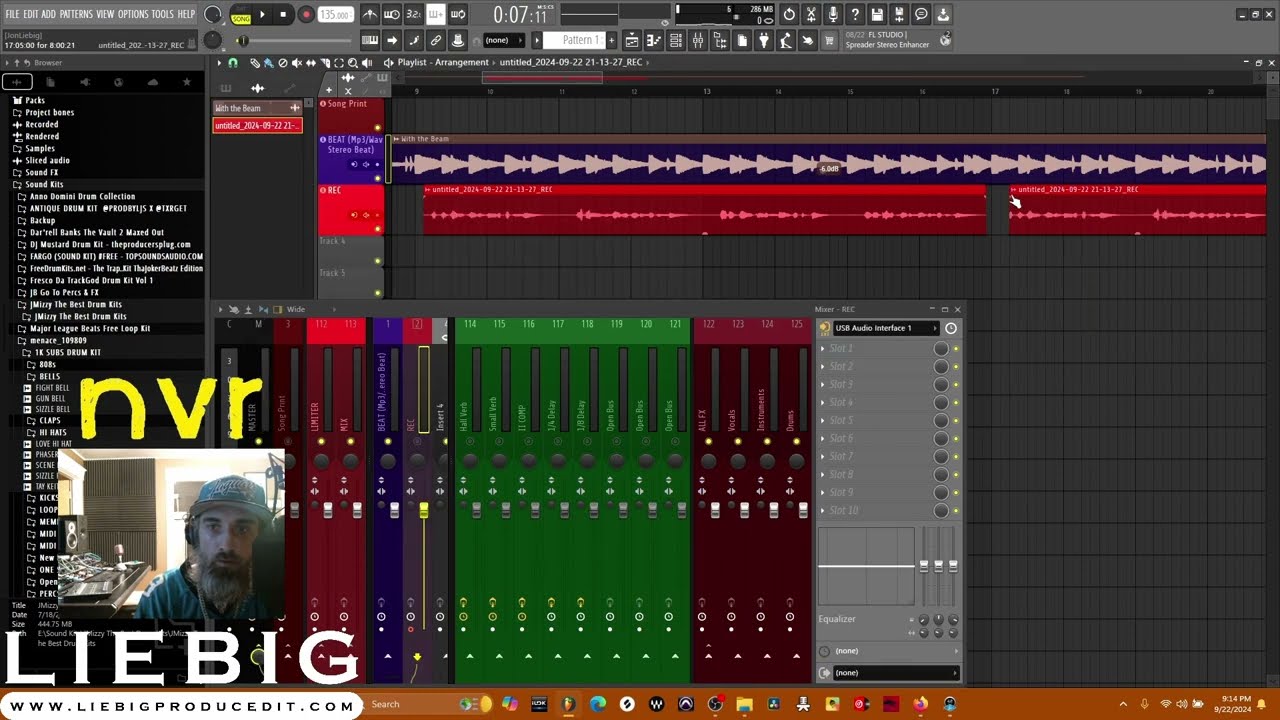Open the FILE menu
1280x720 pixels.
pyautogui.click(x=12, y=14)
